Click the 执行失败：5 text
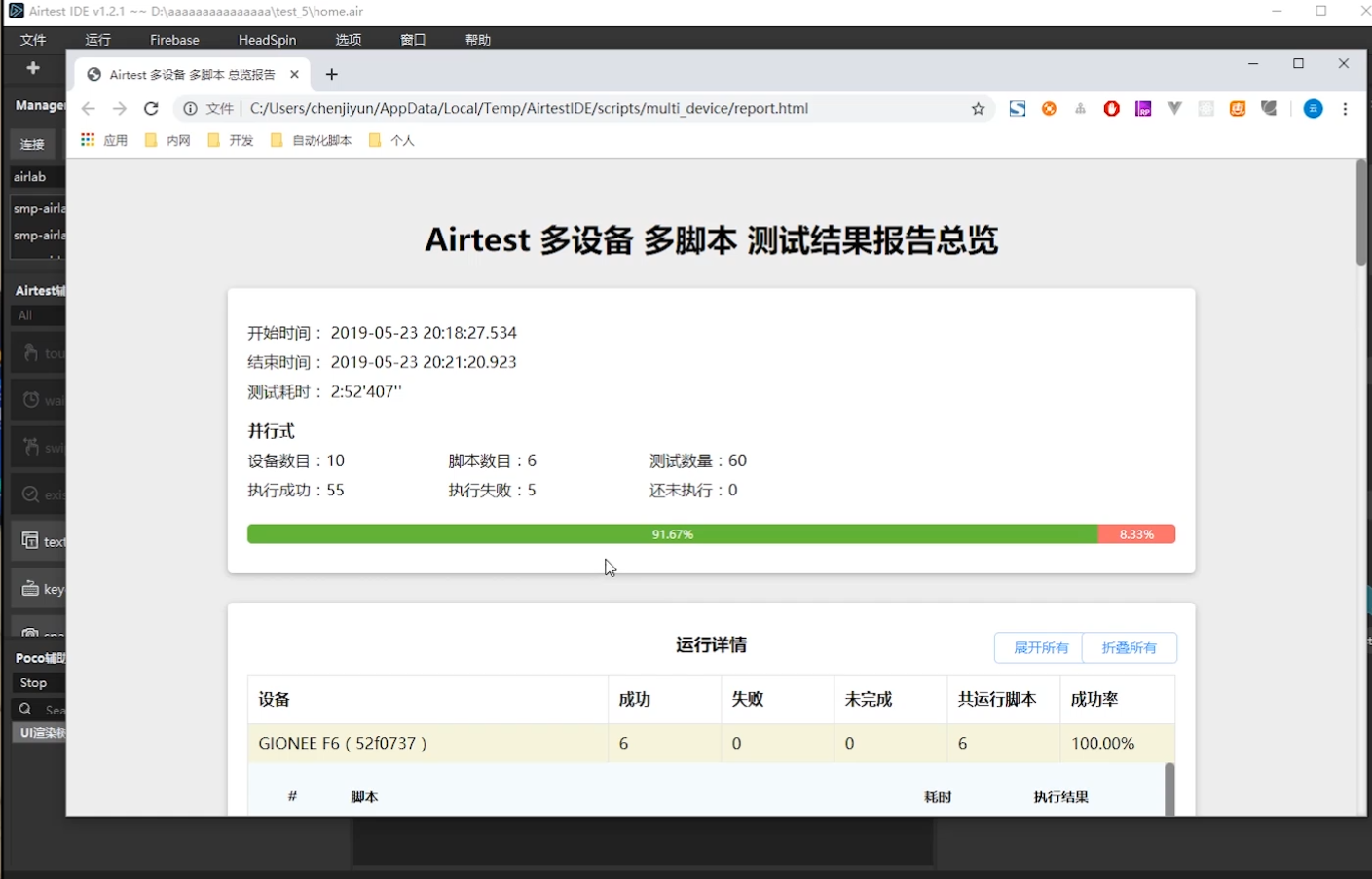This screenshot has height=879, width=1372. coord(492,490)
